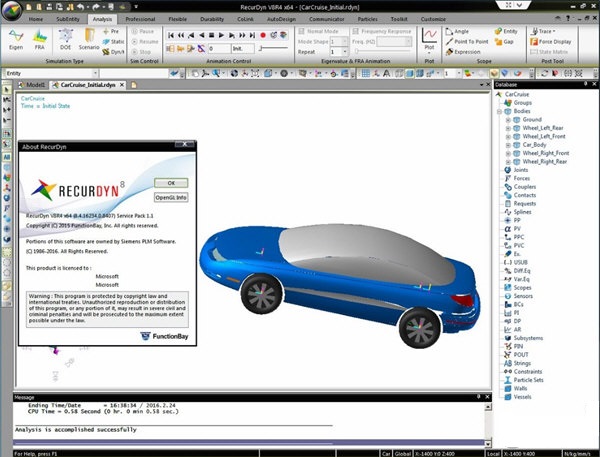Run the Static analysis

pos(113,41)
